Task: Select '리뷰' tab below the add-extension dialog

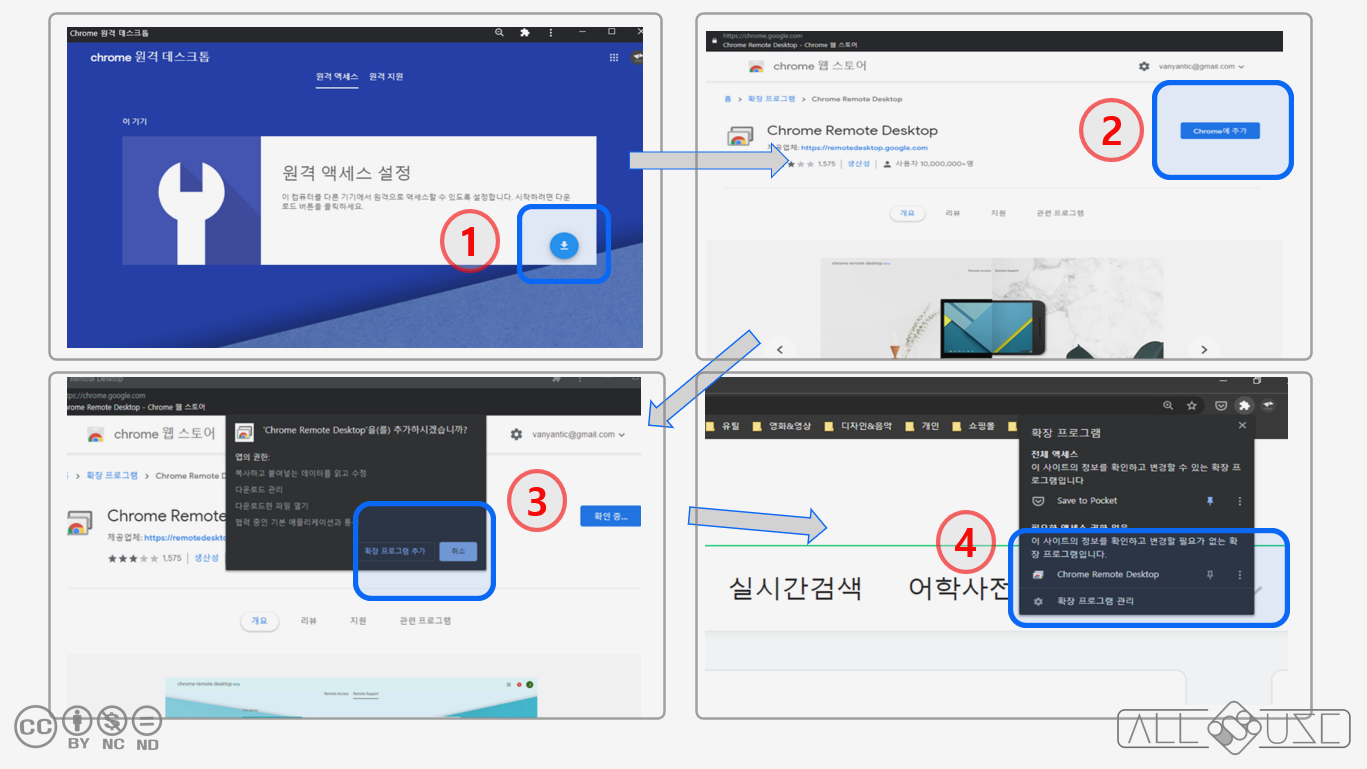Action: [x=309, y=621]
